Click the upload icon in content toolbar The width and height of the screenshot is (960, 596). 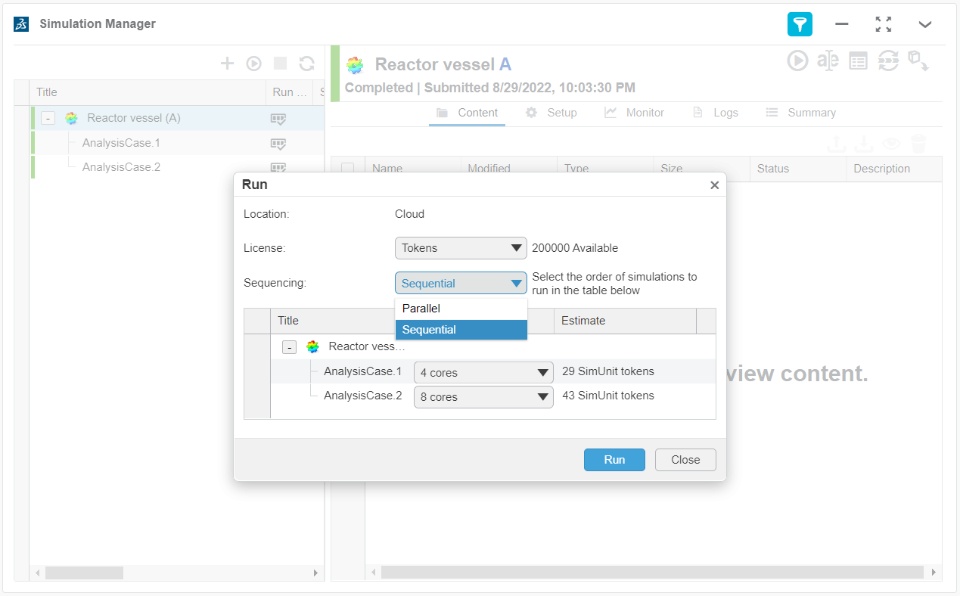tap(836, 144)
